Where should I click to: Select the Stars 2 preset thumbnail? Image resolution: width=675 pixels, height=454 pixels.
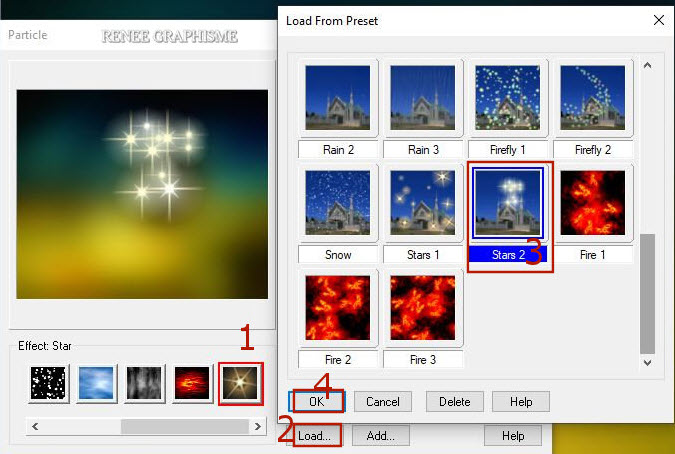pos(508,203)
